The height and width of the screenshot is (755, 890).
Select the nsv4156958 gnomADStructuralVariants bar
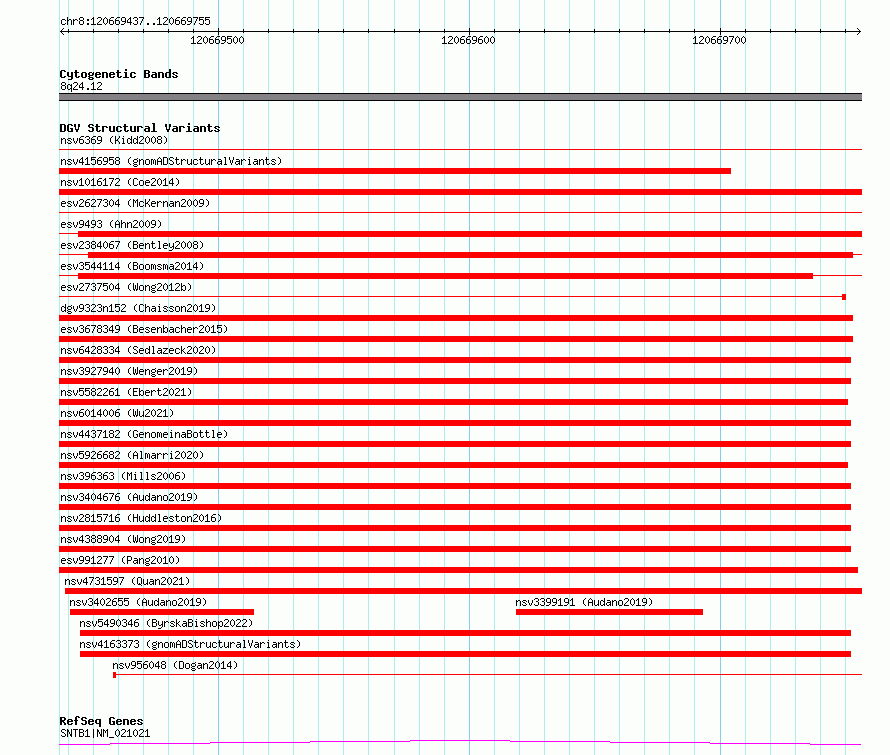tap(395, 171)
